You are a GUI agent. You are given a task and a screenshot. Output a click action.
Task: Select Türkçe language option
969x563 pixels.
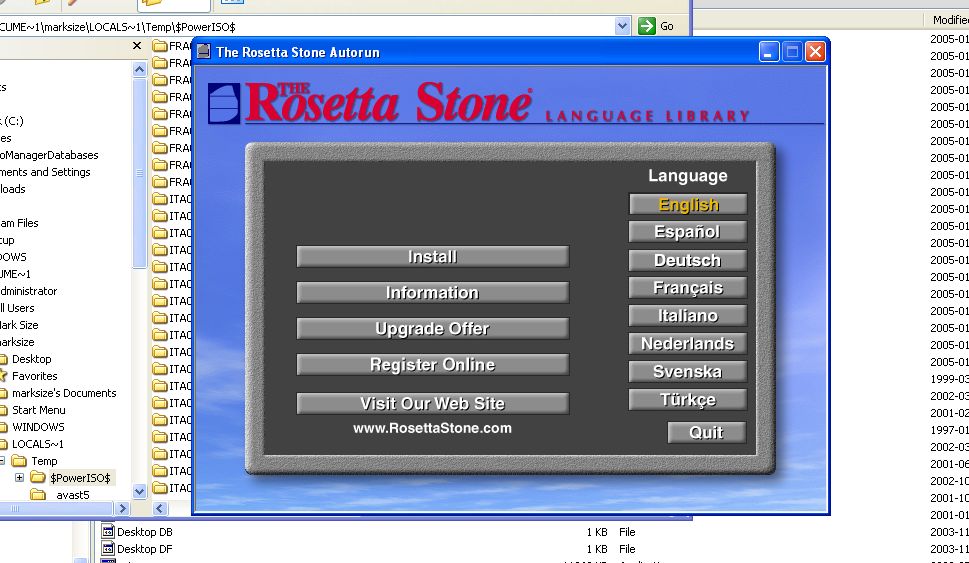[x=688, y=400]
